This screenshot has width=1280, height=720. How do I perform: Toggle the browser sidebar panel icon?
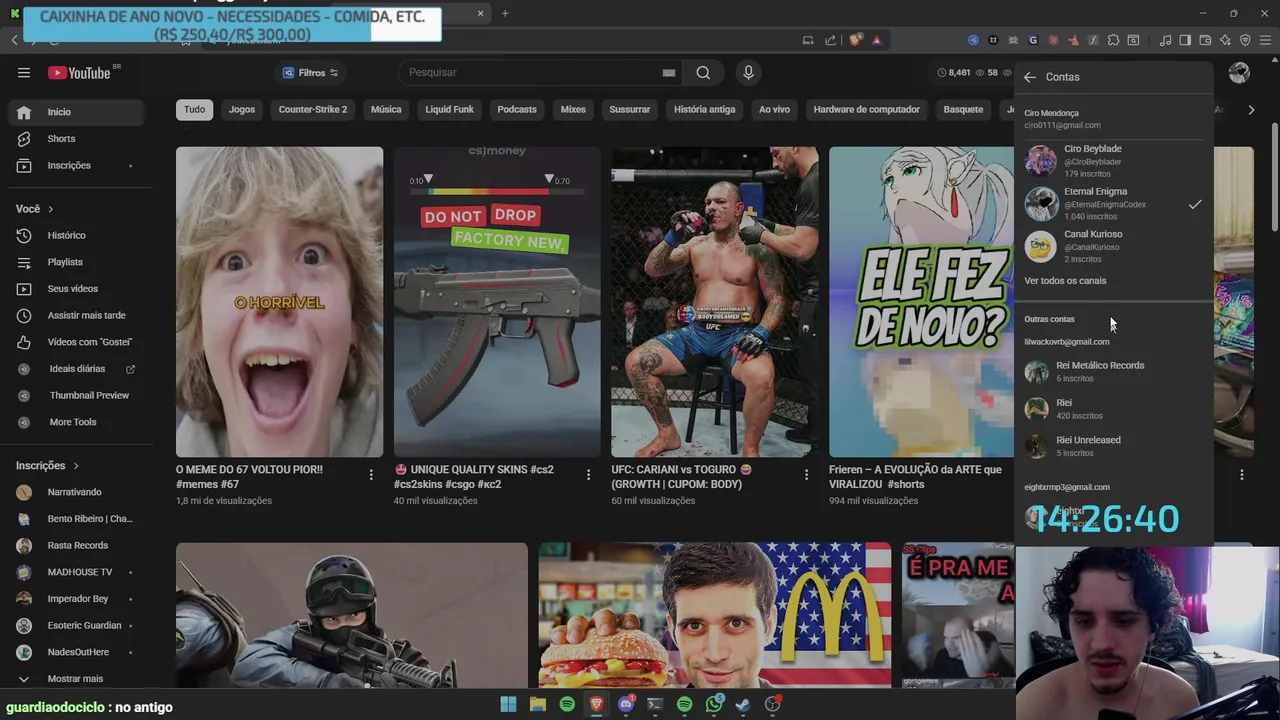tap(1185, 40)
